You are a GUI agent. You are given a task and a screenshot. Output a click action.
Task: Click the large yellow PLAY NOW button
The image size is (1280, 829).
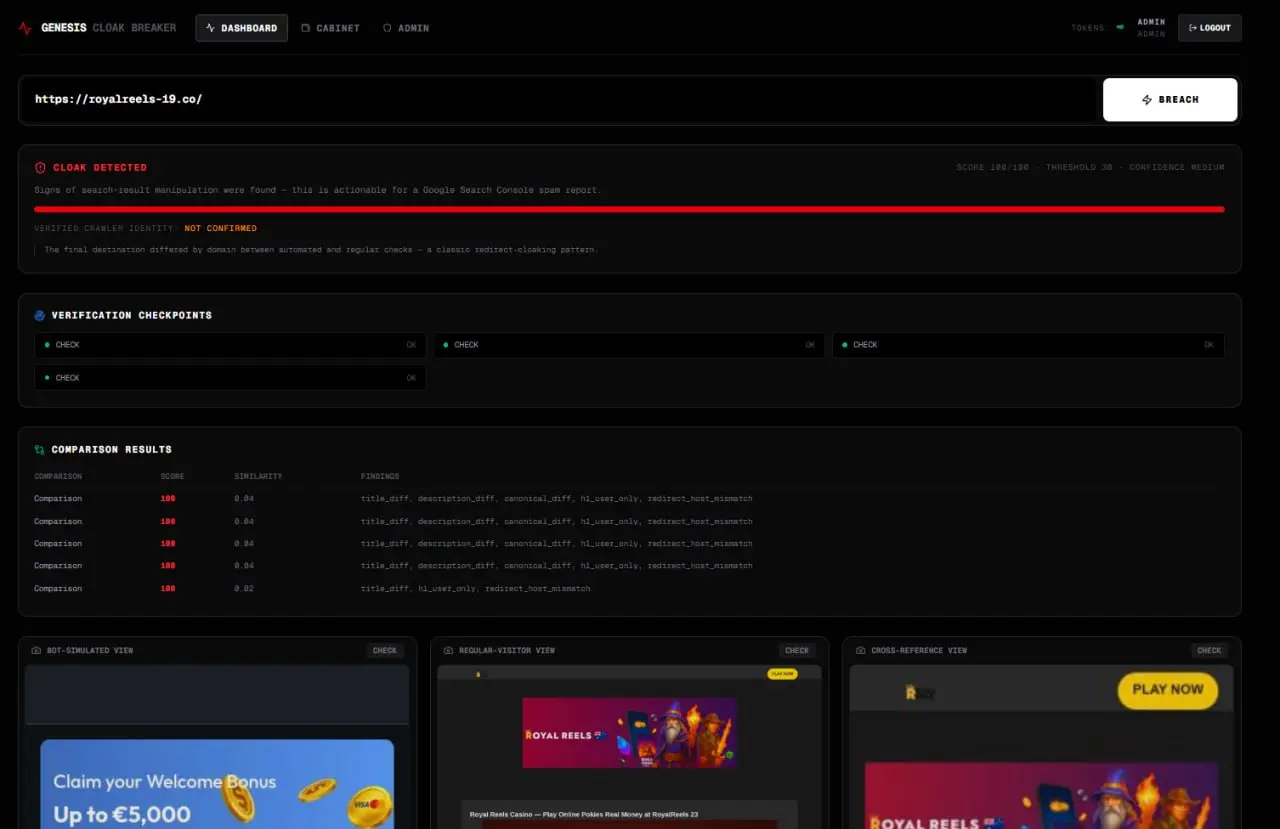pos(1168,690)
